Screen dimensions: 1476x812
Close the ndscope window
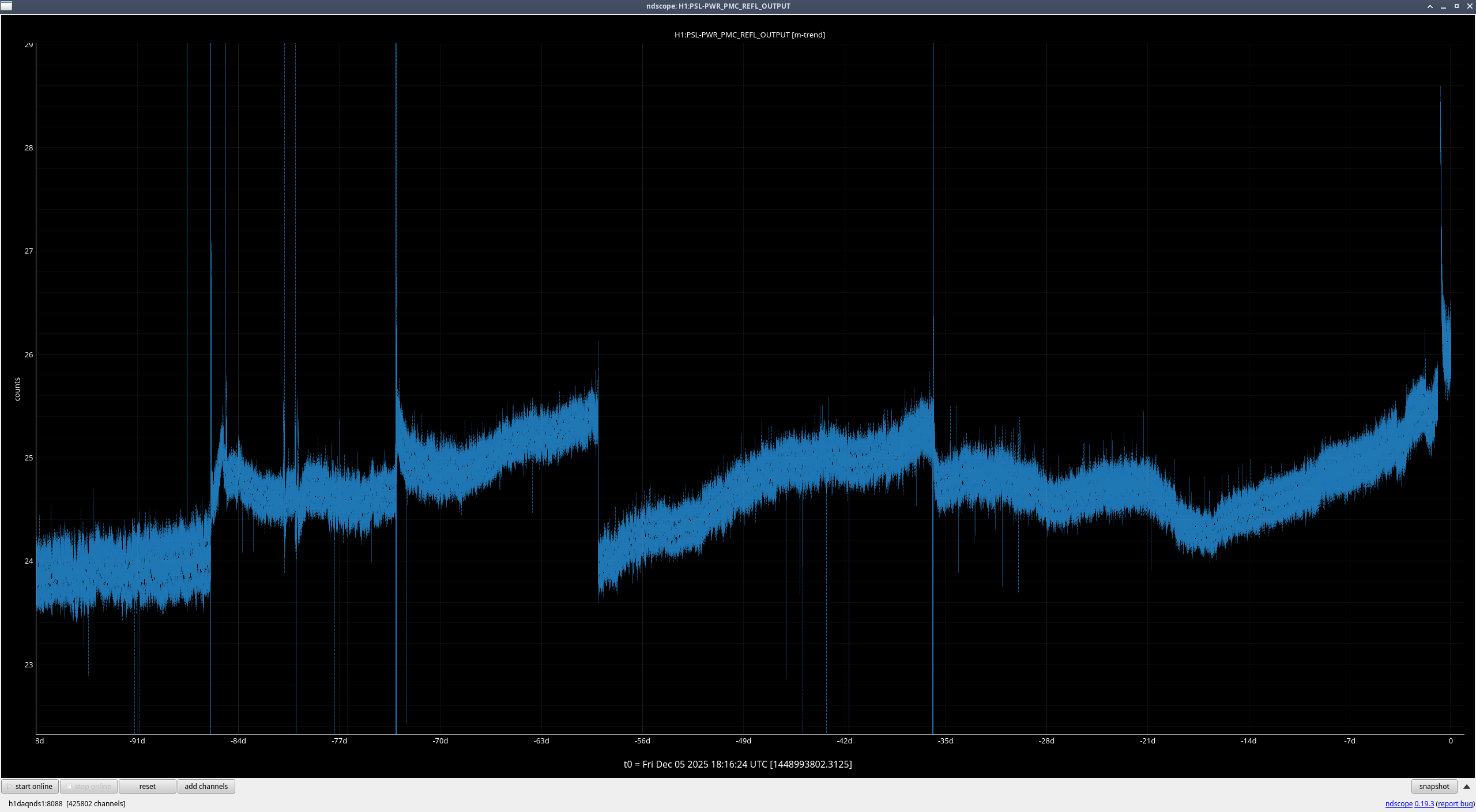pyautogui.click(x=1470, y=6)
